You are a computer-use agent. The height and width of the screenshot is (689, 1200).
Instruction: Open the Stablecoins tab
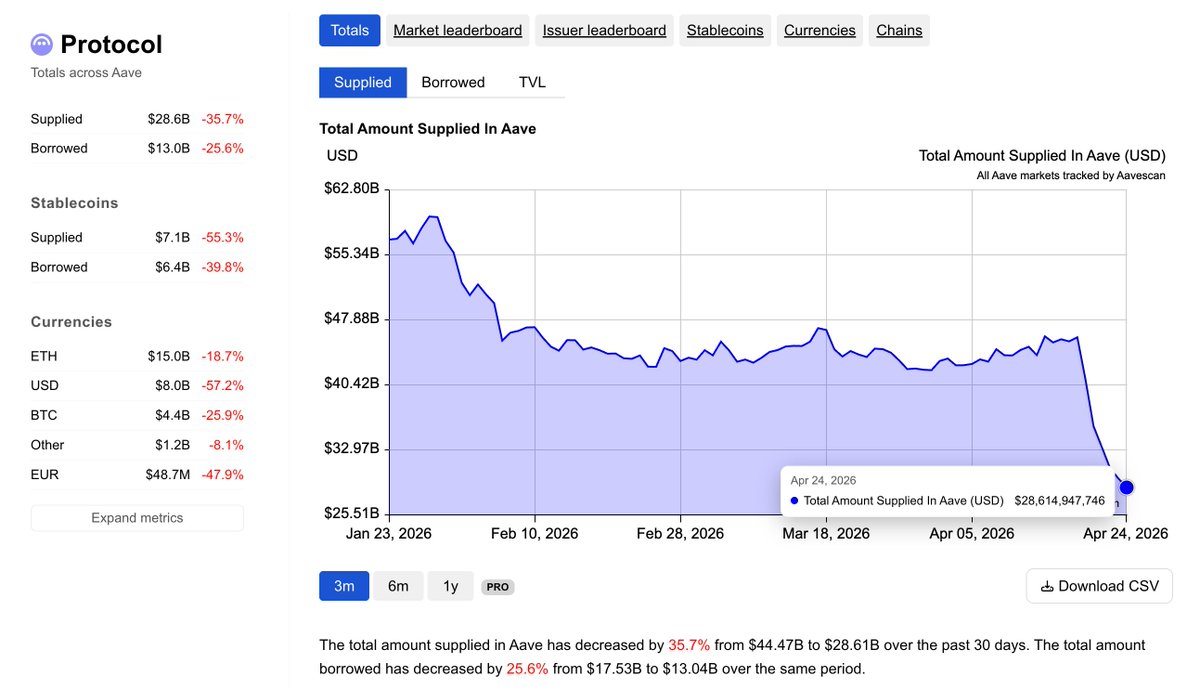[x=725, y=30]
